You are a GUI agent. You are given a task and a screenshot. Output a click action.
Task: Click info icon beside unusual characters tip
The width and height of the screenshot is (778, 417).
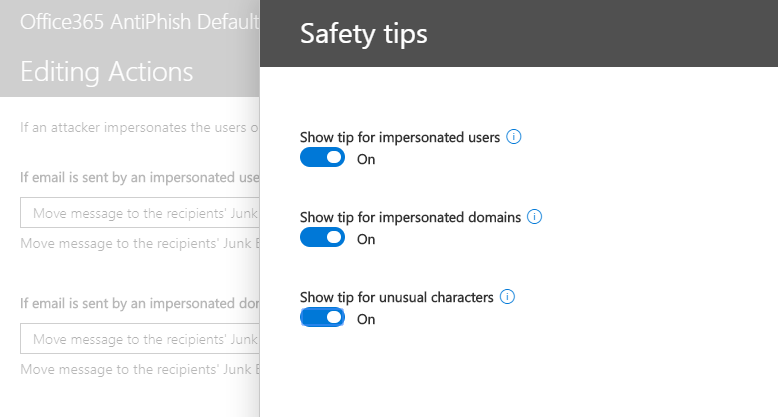[507, 297]
